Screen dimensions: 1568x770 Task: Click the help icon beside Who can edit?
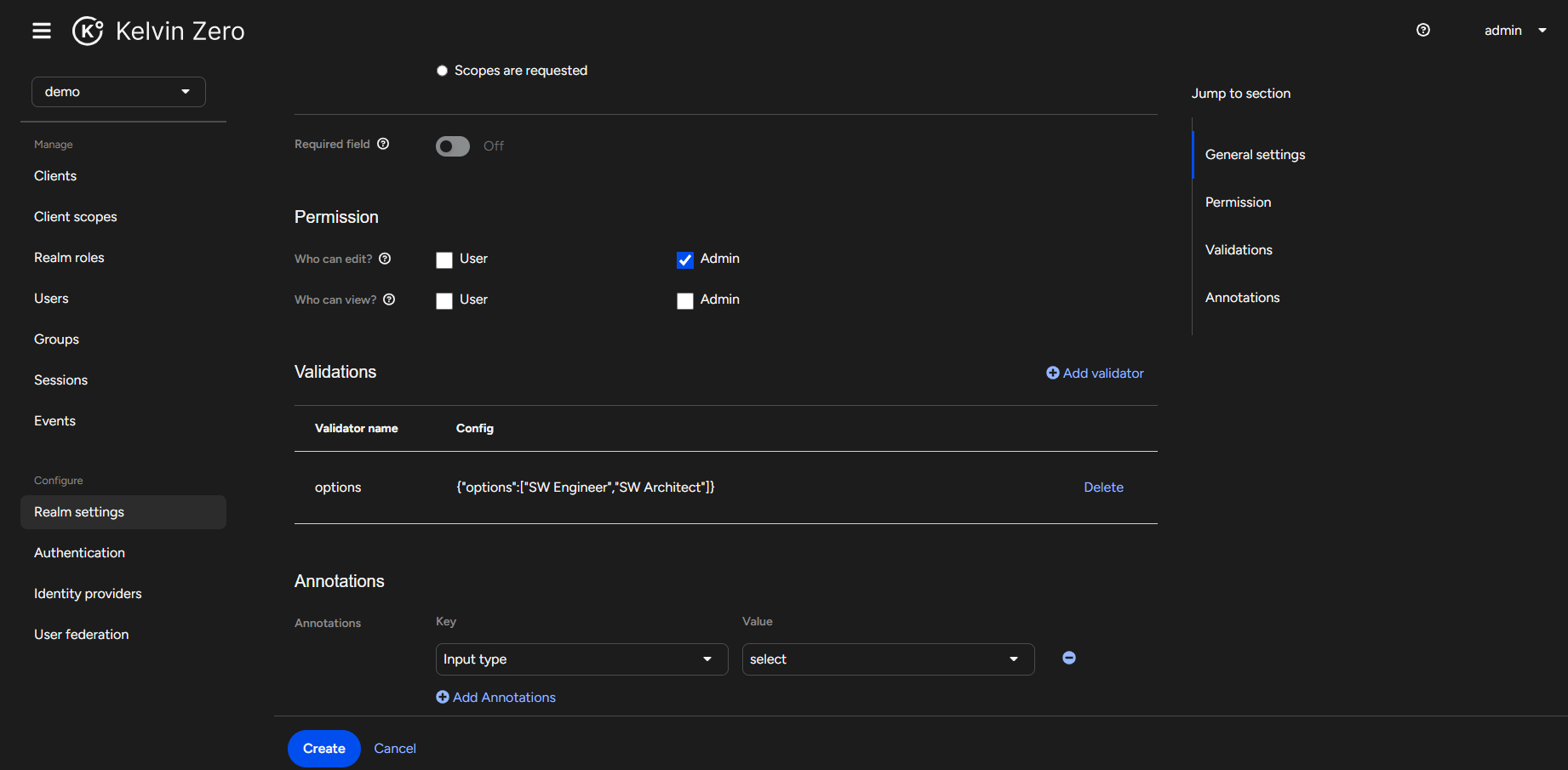click(x=385, y=259)
